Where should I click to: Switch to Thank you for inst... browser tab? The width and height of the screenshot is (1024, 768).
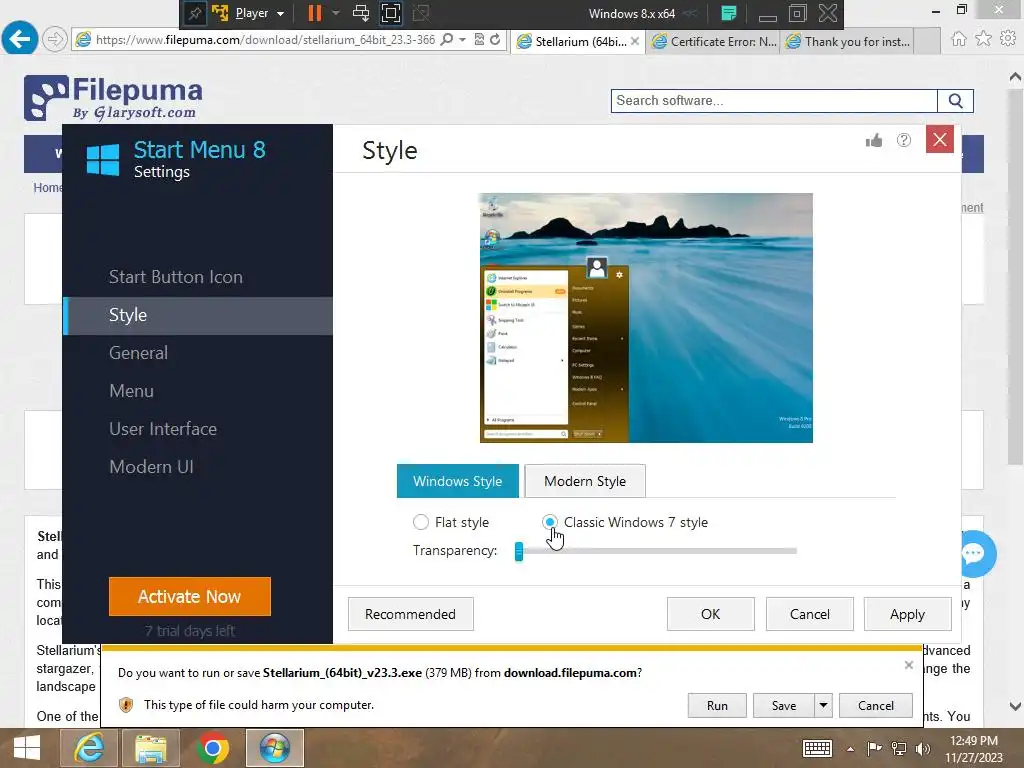pos(848,41)
